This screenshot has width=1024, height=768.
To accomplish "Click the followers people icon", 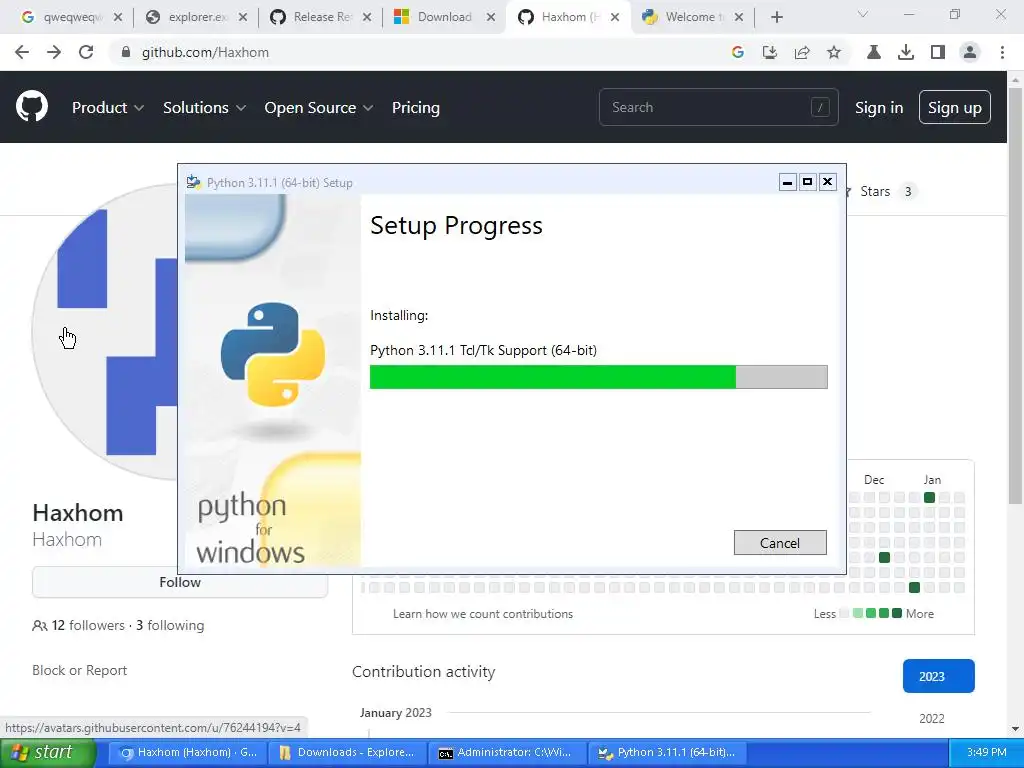I will point(39,626).
